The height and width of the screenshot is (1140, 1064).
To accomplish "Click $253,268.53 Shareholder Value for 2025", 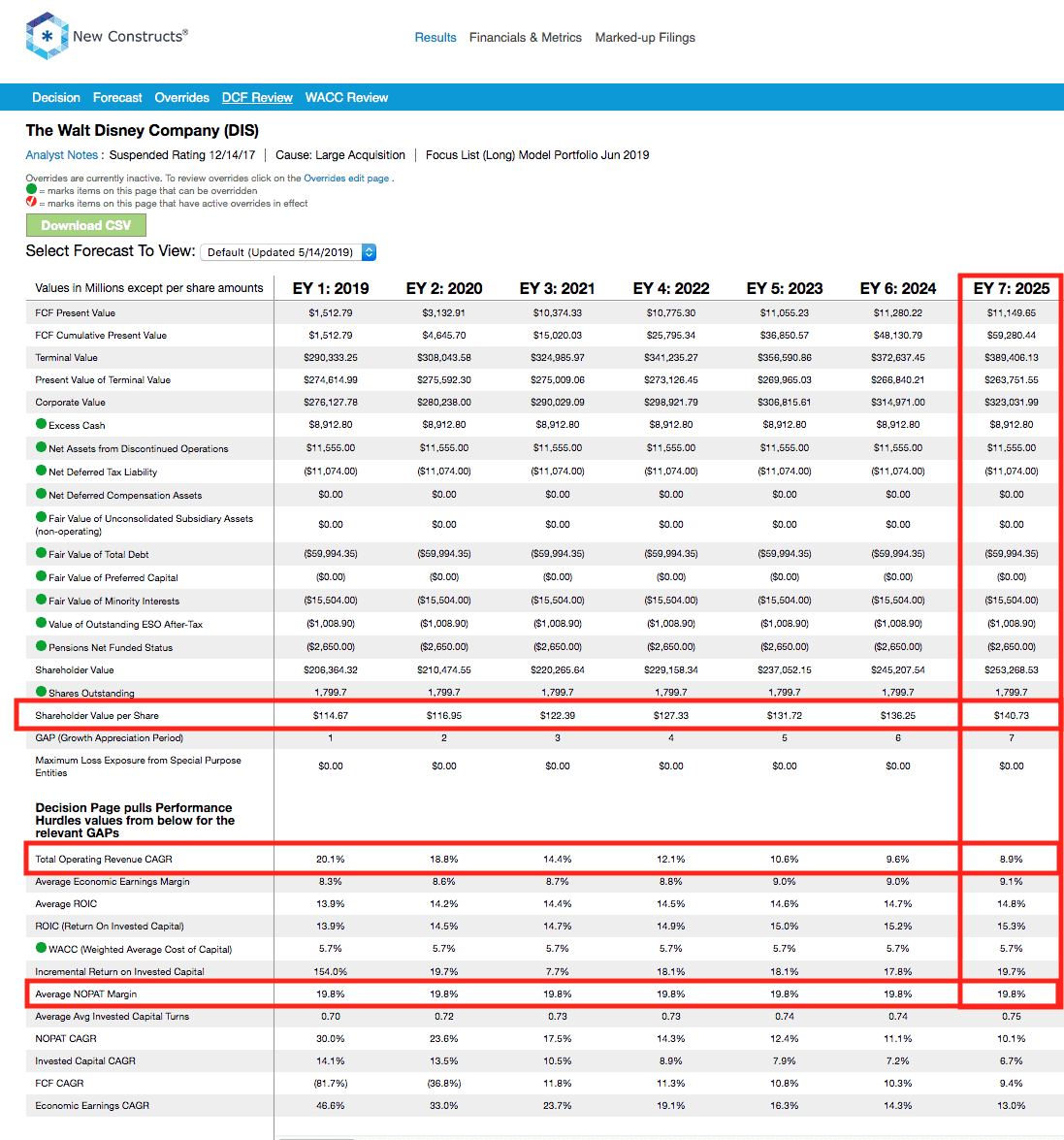I will [x=1012, y=669].
